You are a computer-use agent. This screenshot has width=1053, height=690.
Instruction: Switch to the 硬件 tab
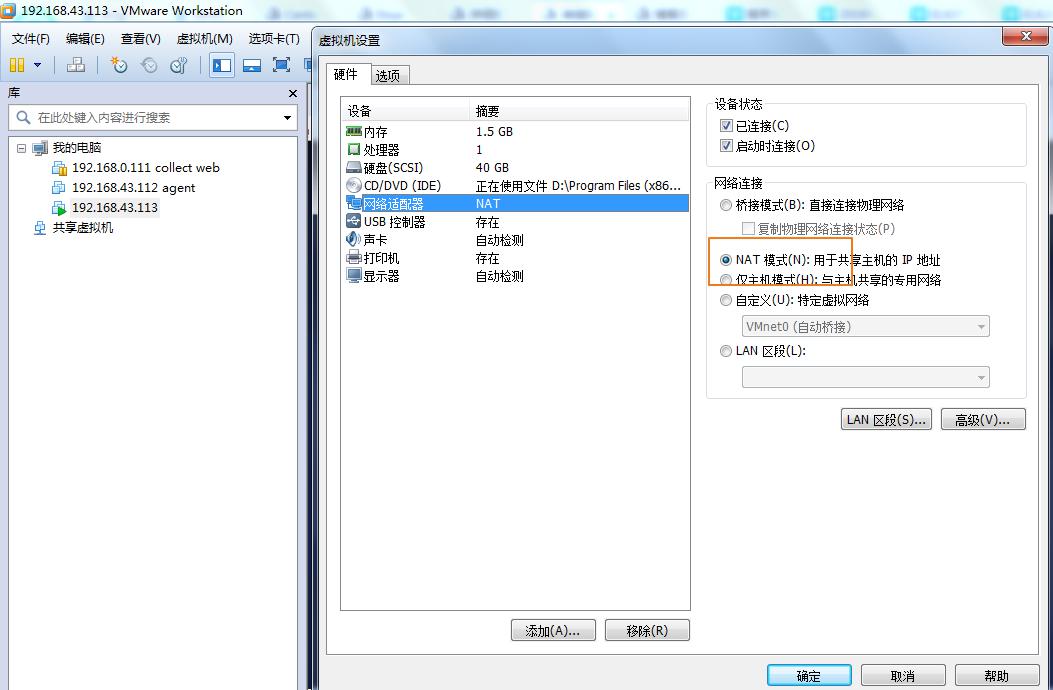coord(349,74)
